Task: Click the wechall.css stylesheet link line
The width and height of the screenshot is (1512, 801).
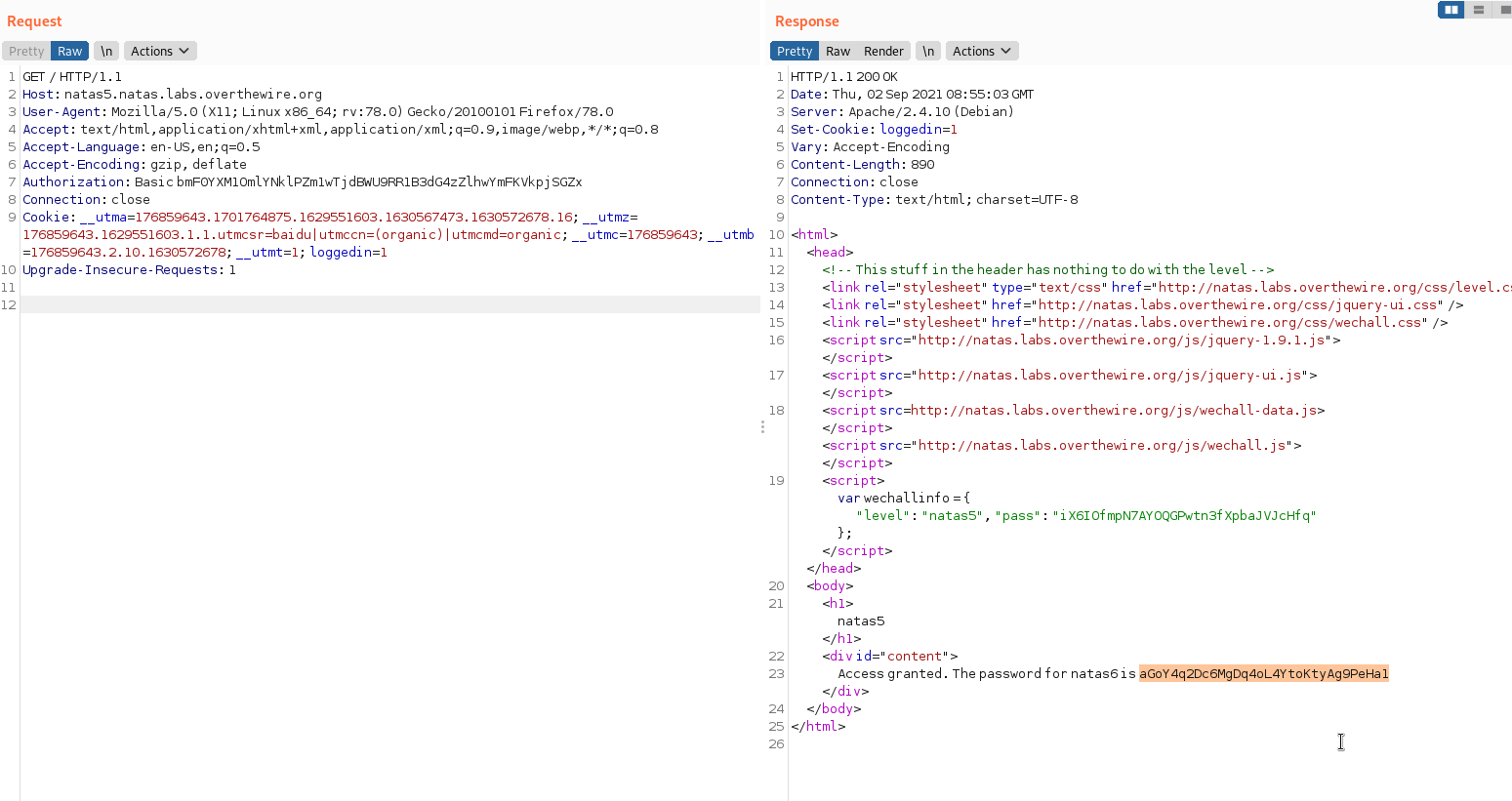Action: pos(1134,323)
